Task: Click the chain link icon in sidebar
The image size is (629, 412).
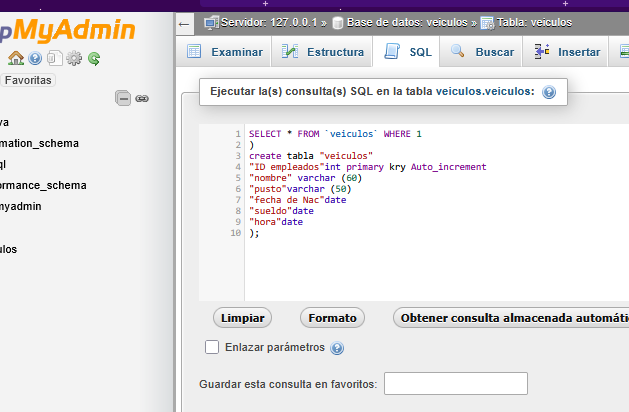Action: pyautogui.click(x=142, y=98)
